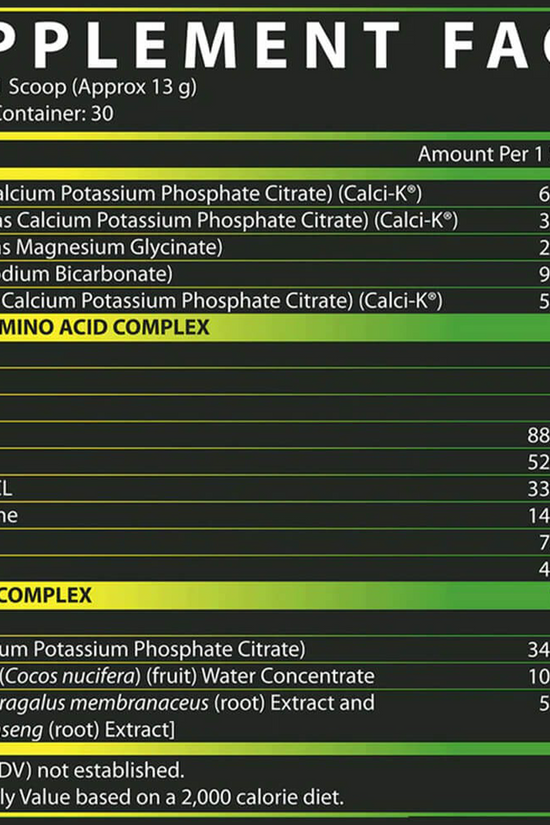
Task: Click the 'Amount Per 1' column header
Action: coord(480,154)
